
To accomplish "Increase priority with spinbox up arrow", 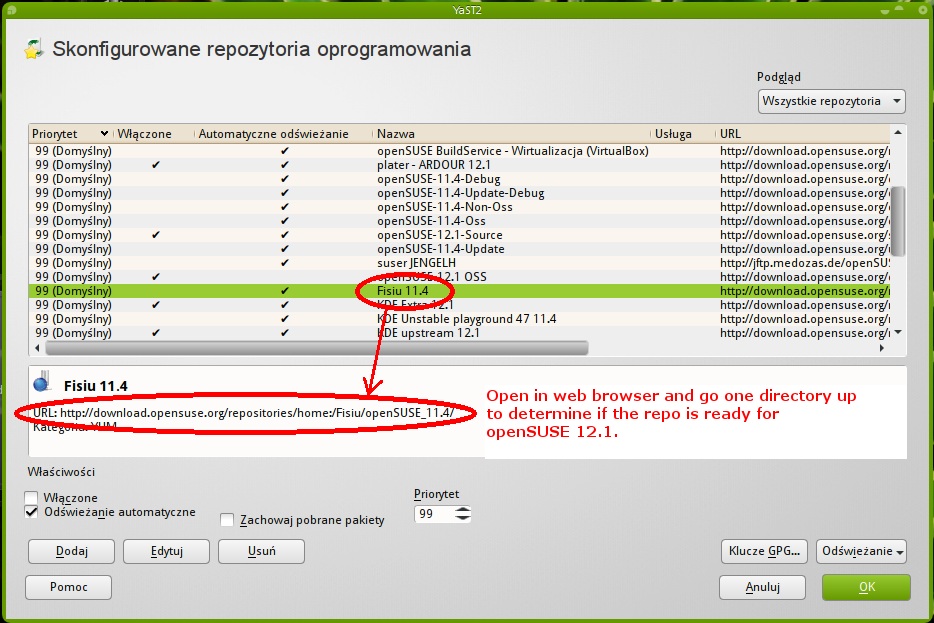I will [x=463, y=509].
